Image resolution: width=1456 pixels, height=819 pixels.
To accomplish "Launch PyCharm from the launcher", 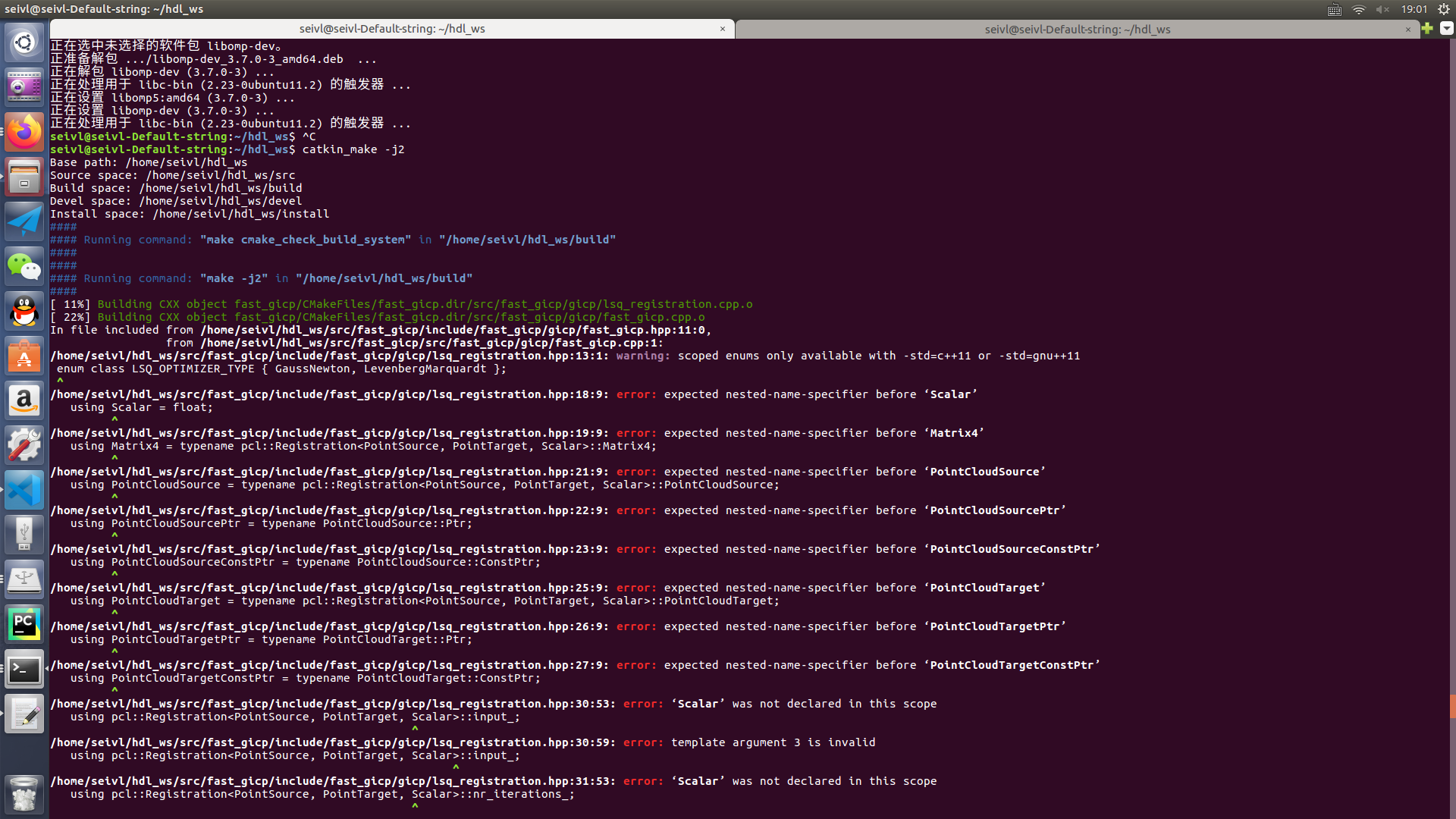I will [x=24, y=623].
